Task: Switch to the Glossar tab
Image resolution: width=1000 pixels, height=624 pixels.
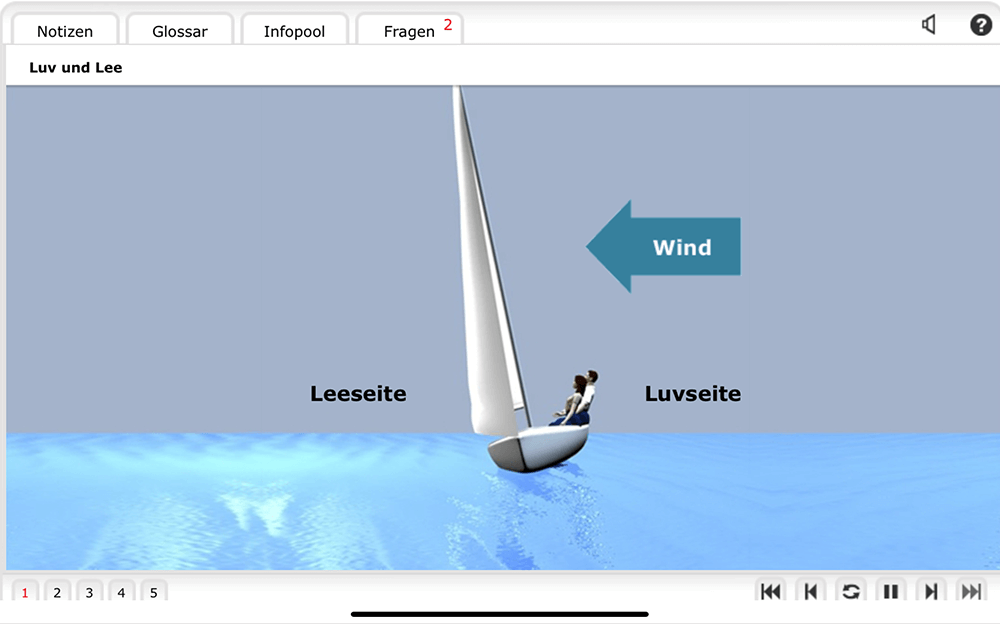Action: (x=180, y=31)
